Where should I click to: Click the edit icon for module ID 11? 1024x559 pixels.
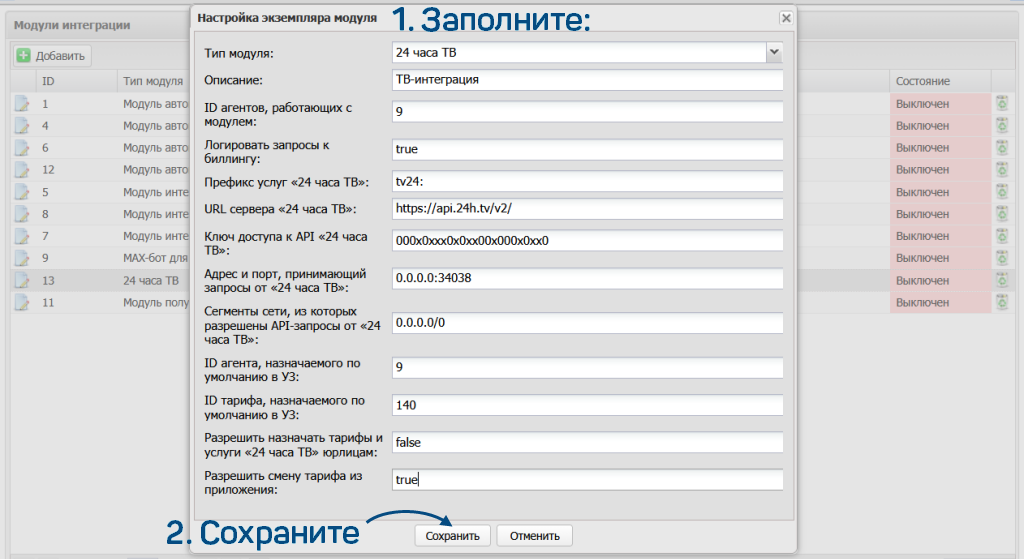click(x=22, y=303)
